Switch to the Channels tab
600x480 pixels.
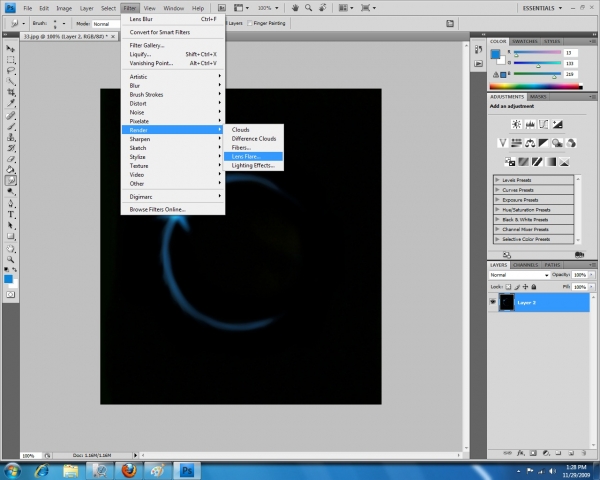point(525,265)
